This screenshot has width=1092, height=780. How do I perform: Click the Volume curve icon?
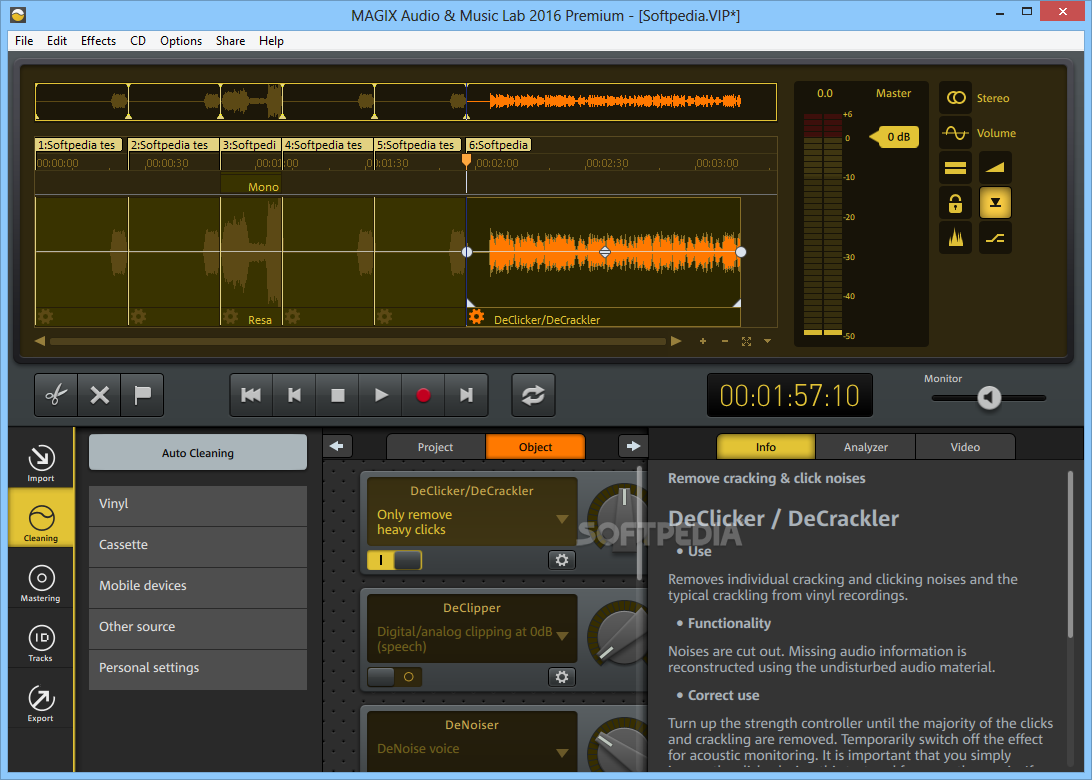pos(956,132)
